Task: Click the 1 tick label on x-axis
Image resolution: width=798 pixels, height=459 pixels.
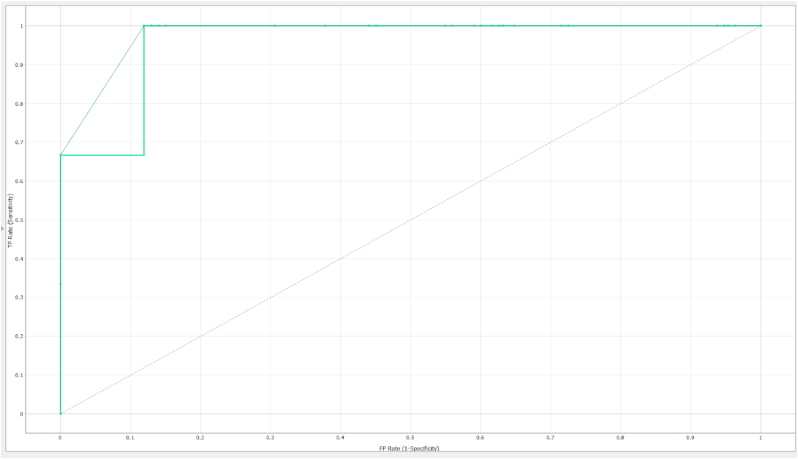Action: tap(760, 438)
